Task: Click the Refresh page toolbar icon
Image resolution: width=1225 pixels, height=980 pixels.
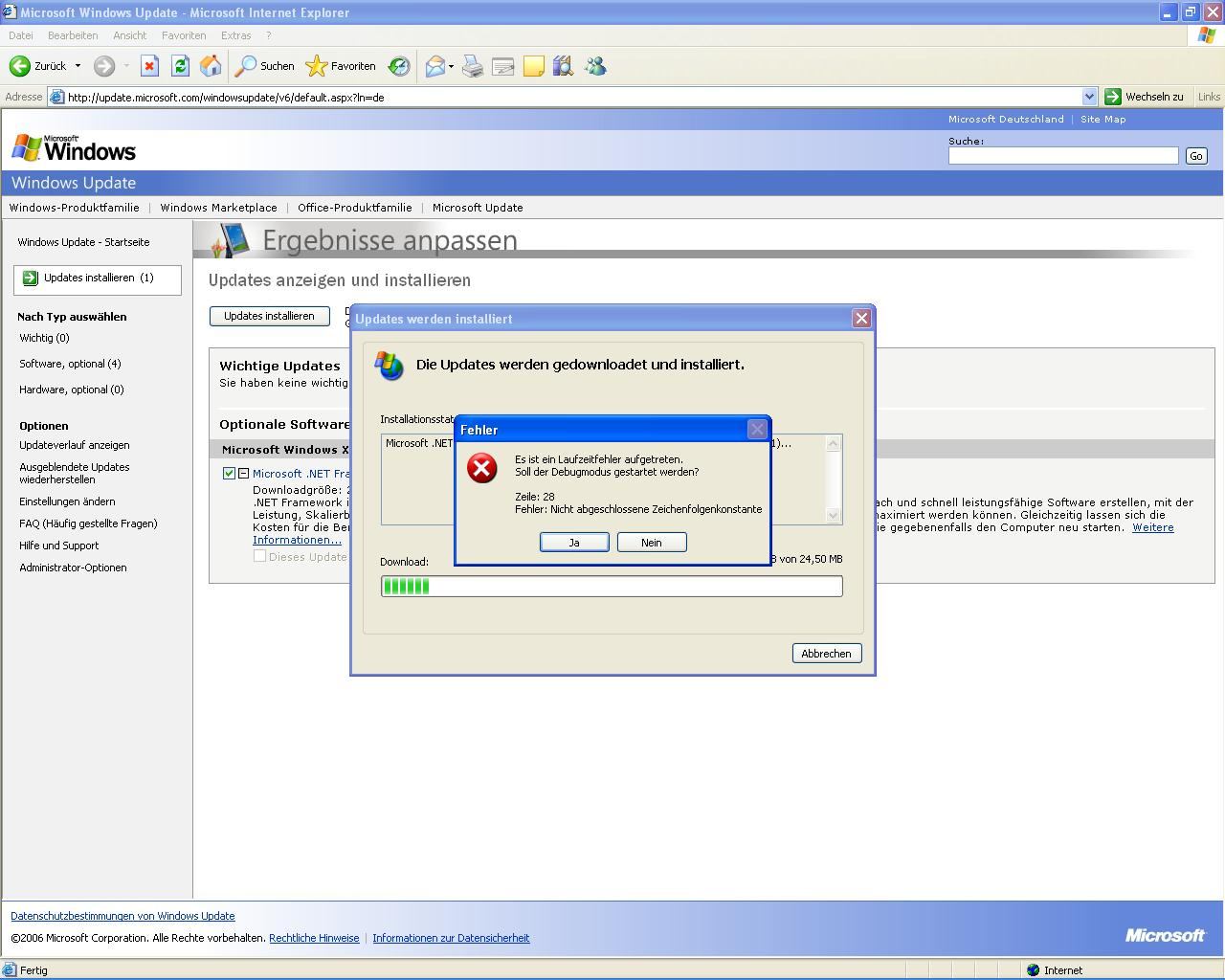Action: (180, 66)
